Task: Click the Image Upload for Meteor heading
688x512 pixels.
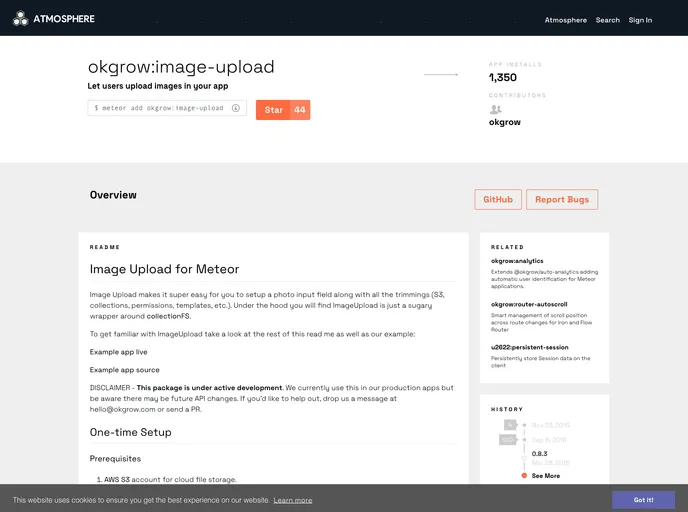Action: pyautogui.click(x=165, y=269)
